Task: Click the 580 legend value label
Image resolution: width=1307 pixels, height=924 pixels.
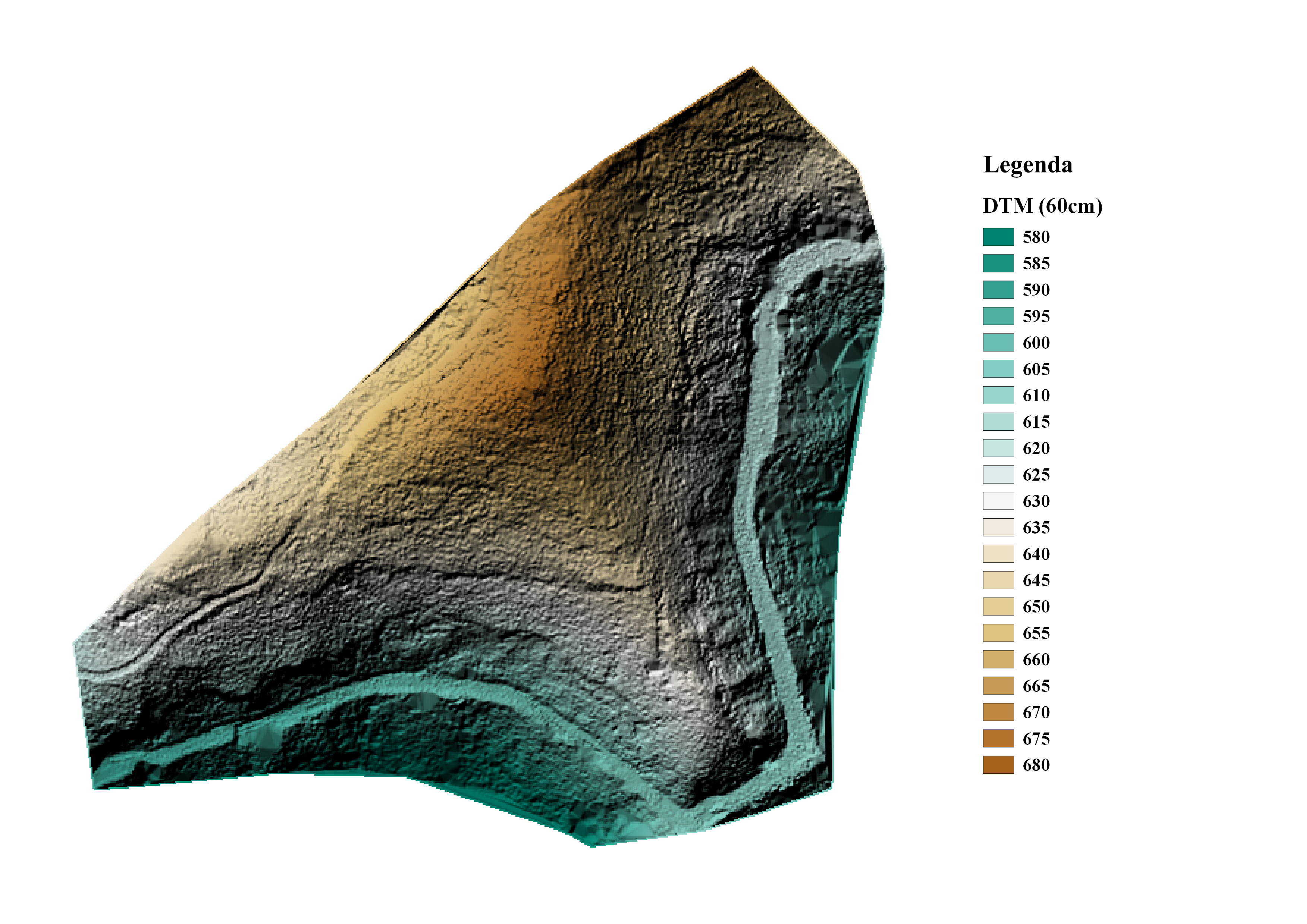Action: point(1036,237)
